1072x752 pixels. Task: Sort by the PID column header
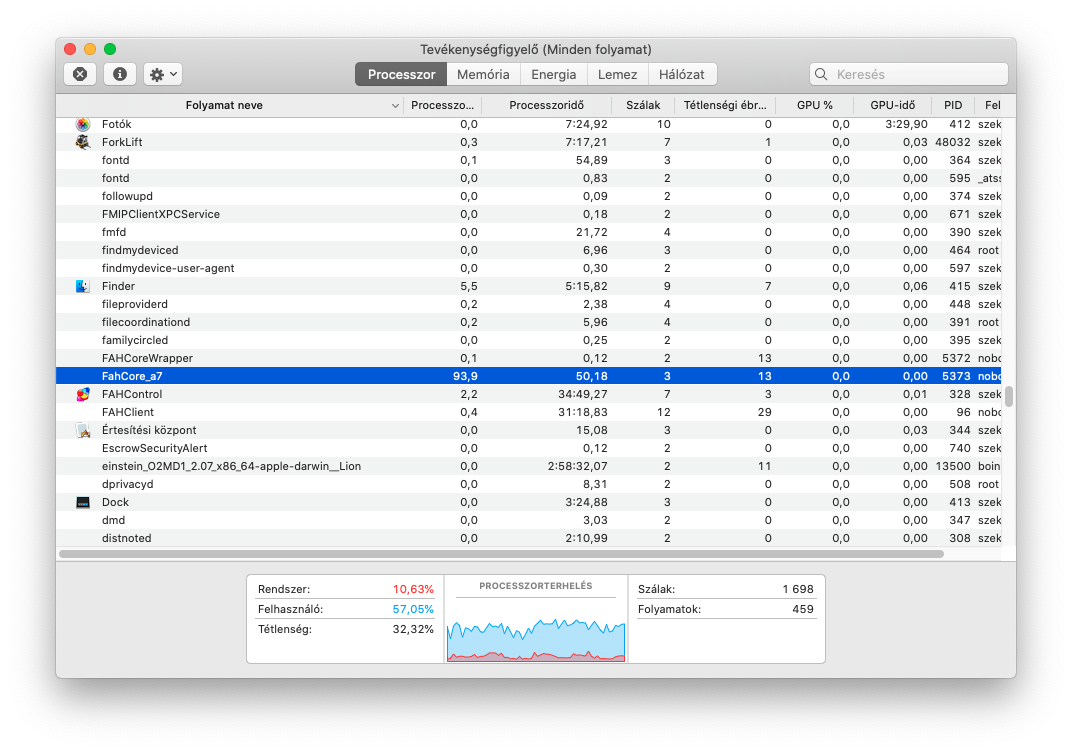(953, 105)
